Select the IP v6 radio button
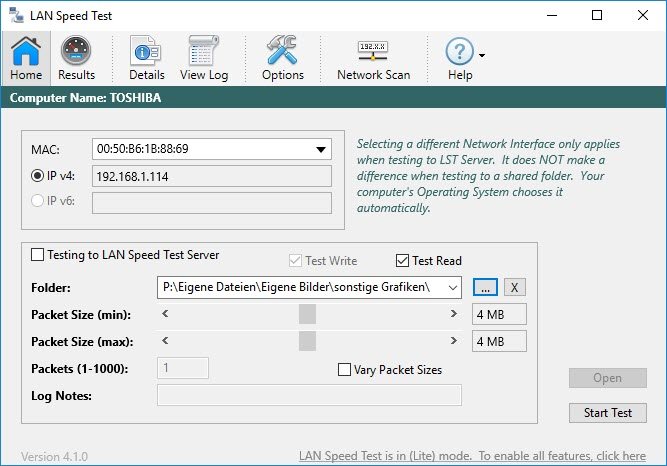 click(37, 200)
